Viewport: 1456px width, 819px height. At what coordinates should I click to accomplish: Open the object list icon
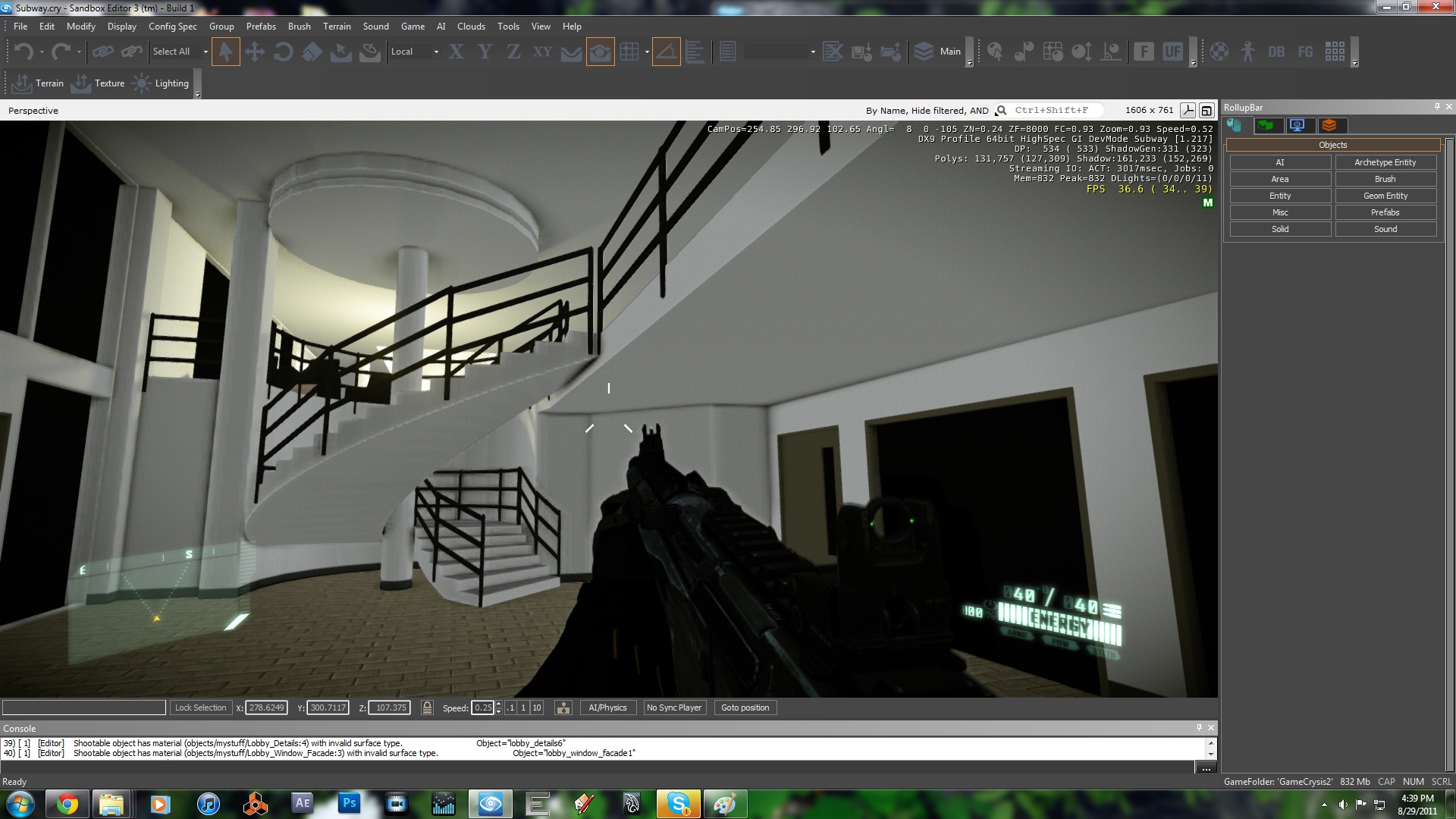coord(727,52)
